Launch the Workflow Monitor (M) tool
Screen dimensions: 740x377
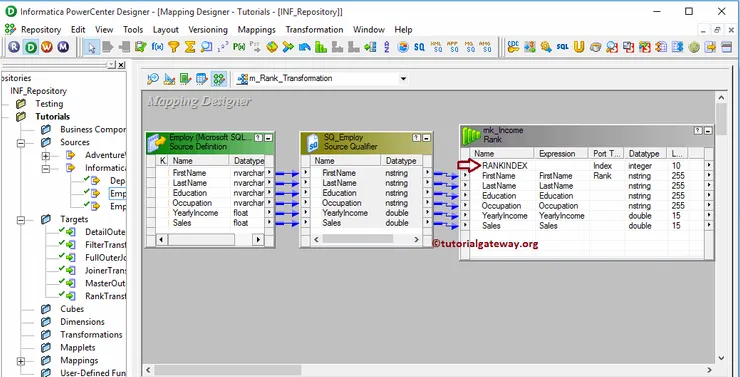63,47
